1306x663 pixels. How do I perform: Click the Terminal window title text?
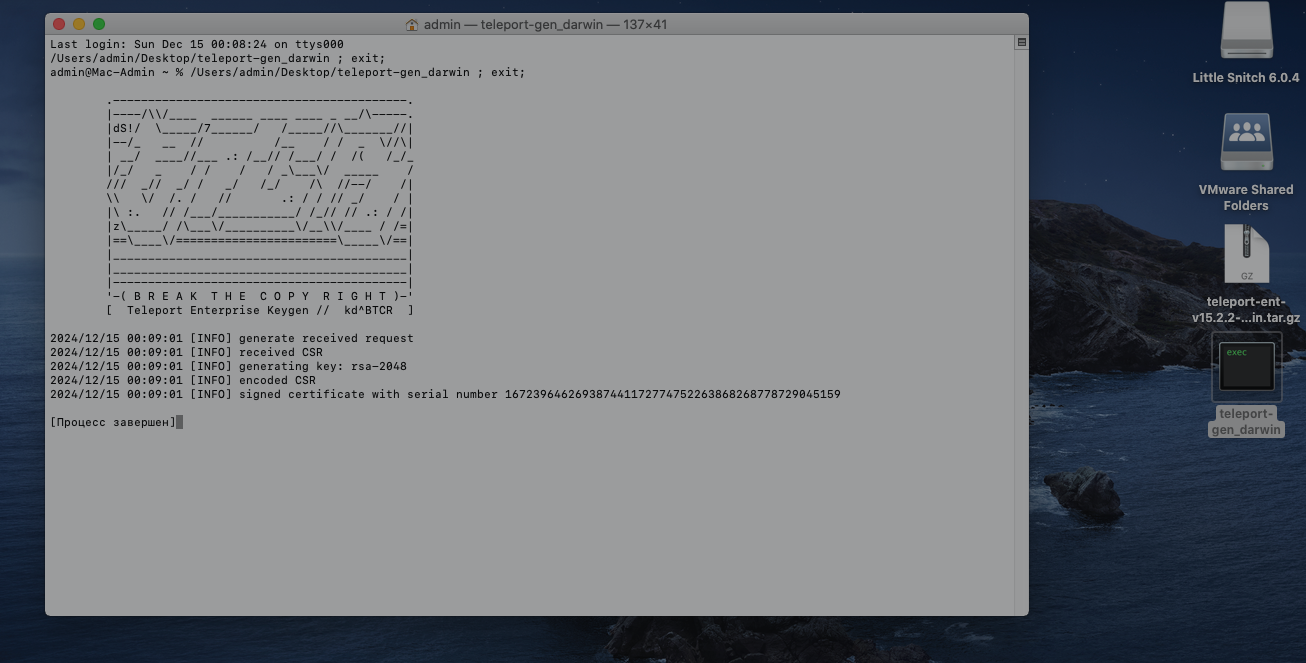click(x=545, y=24)
